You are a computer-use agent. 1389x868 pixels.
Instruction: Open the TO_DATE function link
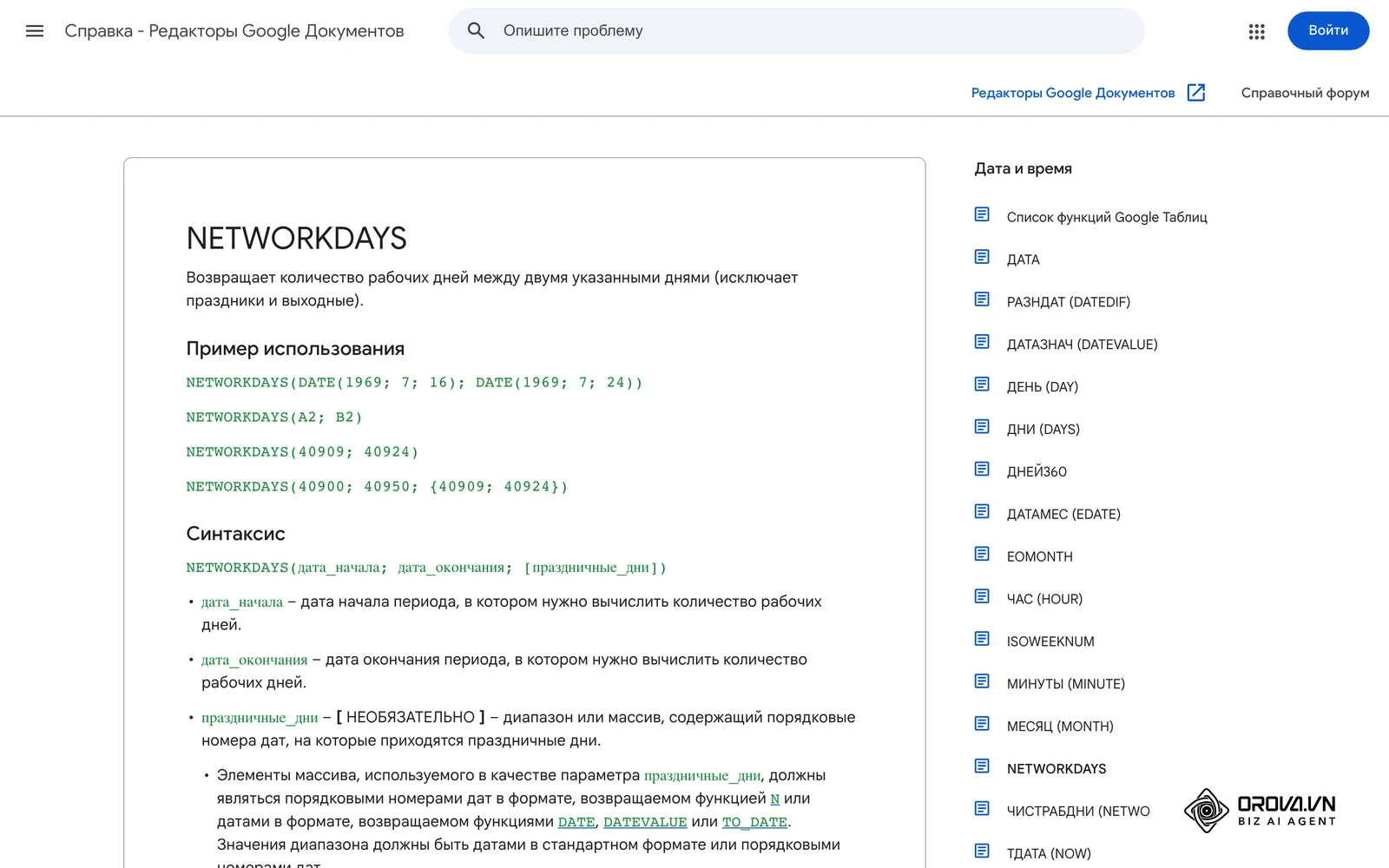click(754, 822)
